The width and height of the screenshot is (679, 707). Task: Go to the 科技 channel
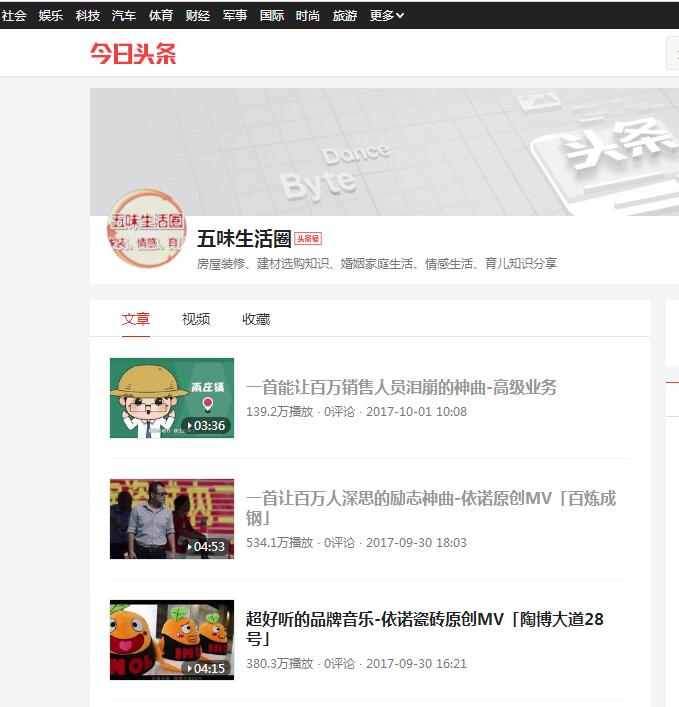(88, 15)
